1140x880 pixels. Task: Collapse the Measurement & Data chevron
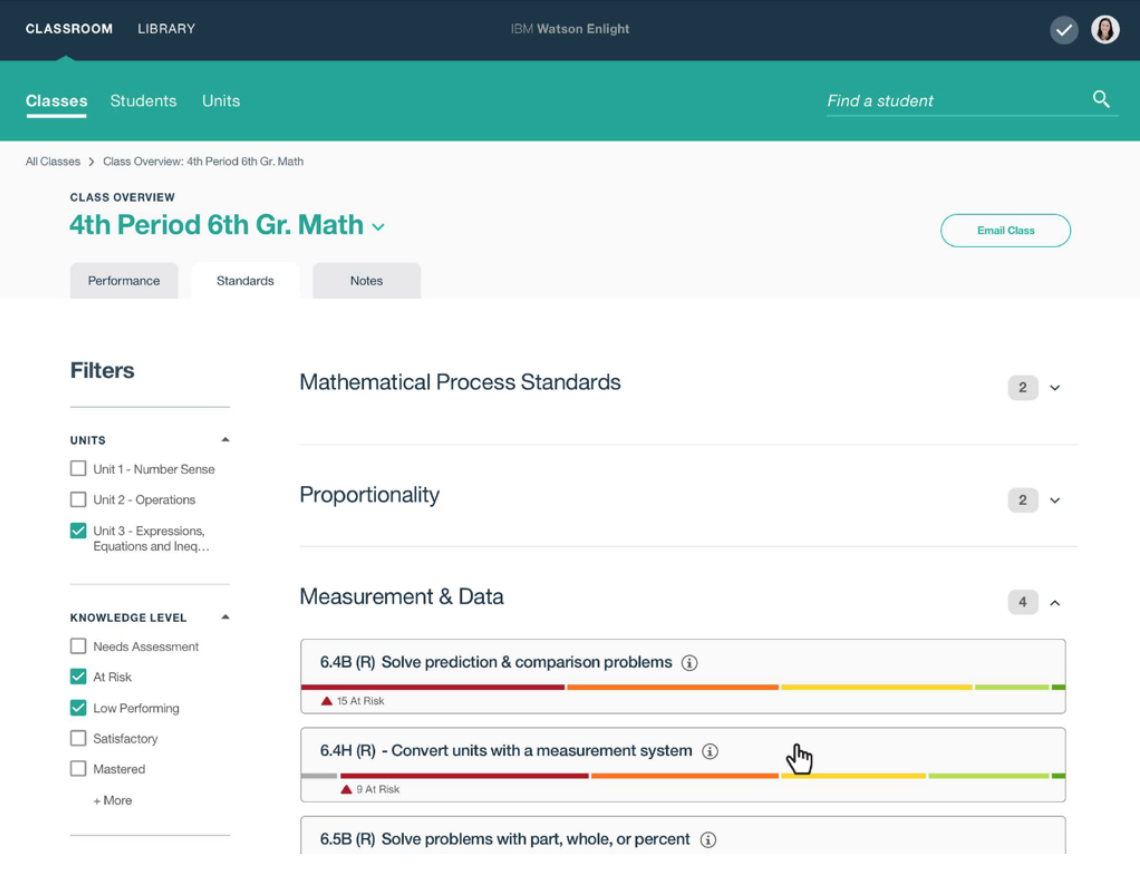(1055, 603)
